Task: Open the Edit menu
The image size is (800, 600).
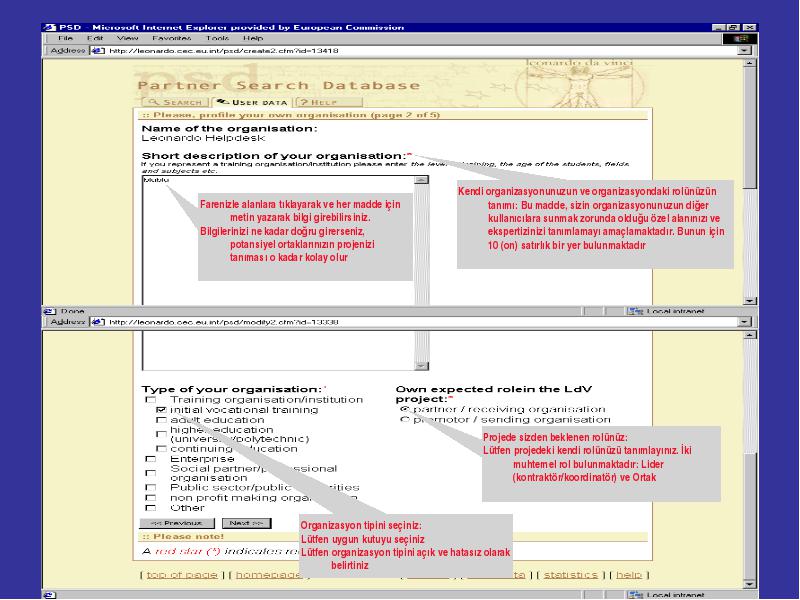Action: coord(95,38)
